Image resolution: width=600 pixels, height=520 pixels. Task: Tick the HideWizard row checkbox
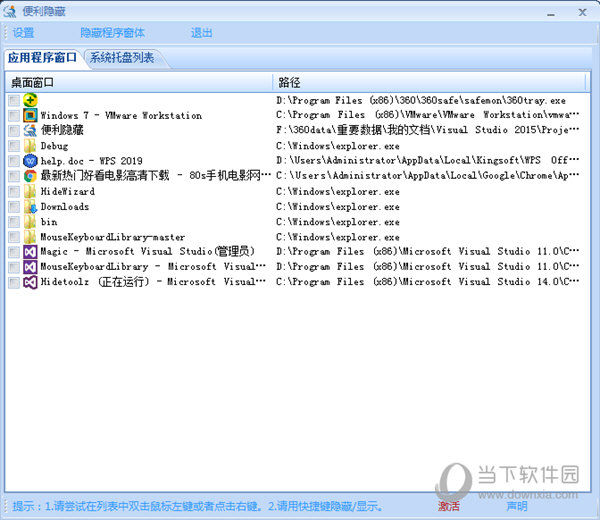[x=14, y=192]
